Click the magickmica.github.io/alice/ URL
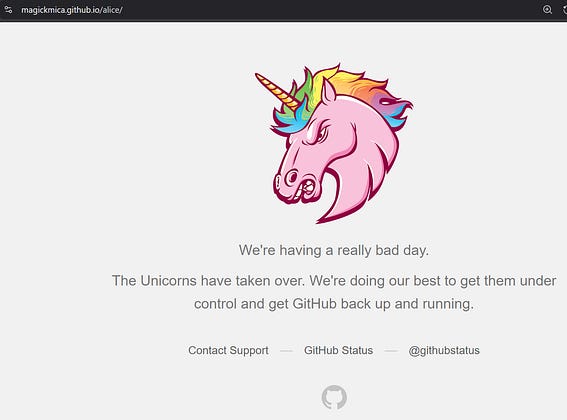This screenshot has height=420, width=567. click(72, 10)
